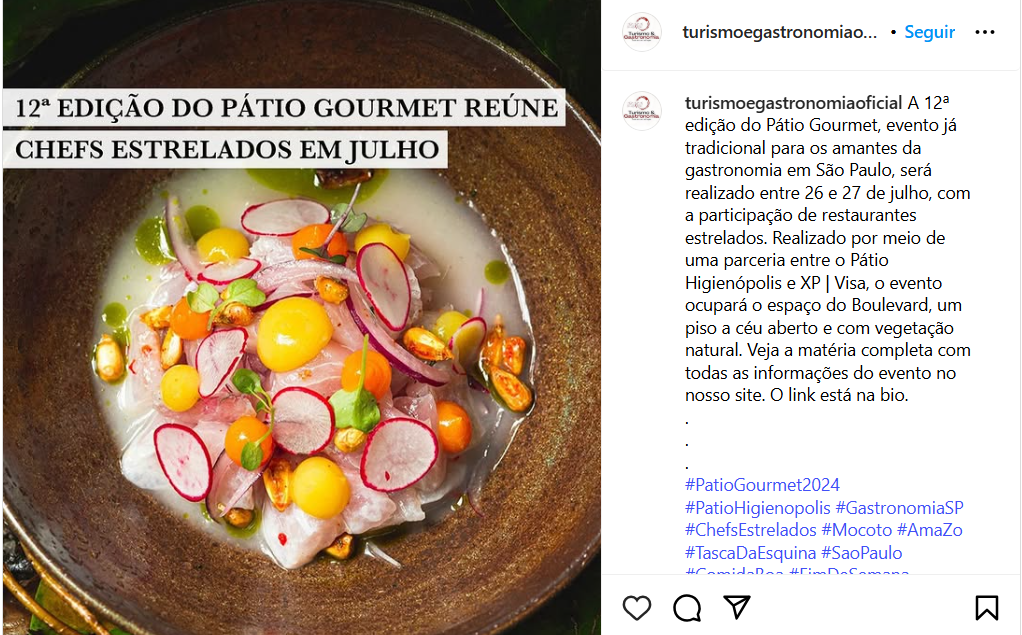This screenshot has width=1022, height=635.
Task: Open comments with the speech bubble icon
Action: [687, 608]
